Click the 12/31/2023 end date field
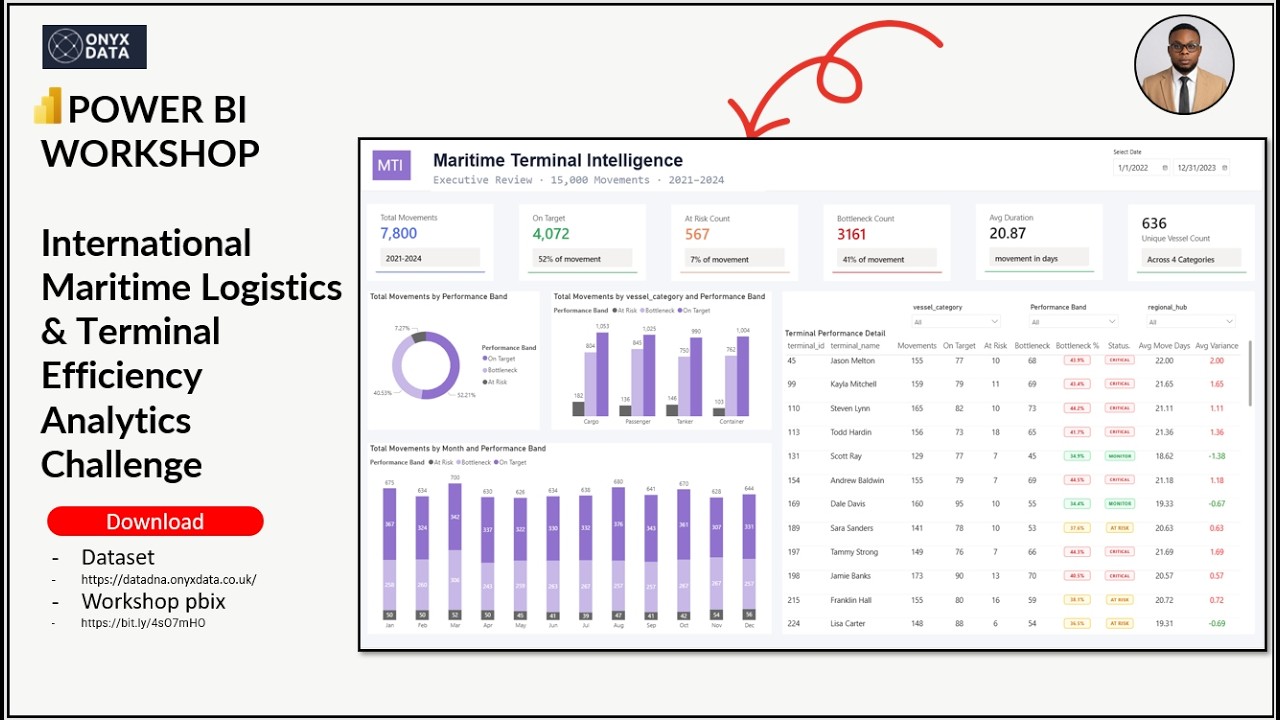1280x720 pixels. click(1201, 168)
